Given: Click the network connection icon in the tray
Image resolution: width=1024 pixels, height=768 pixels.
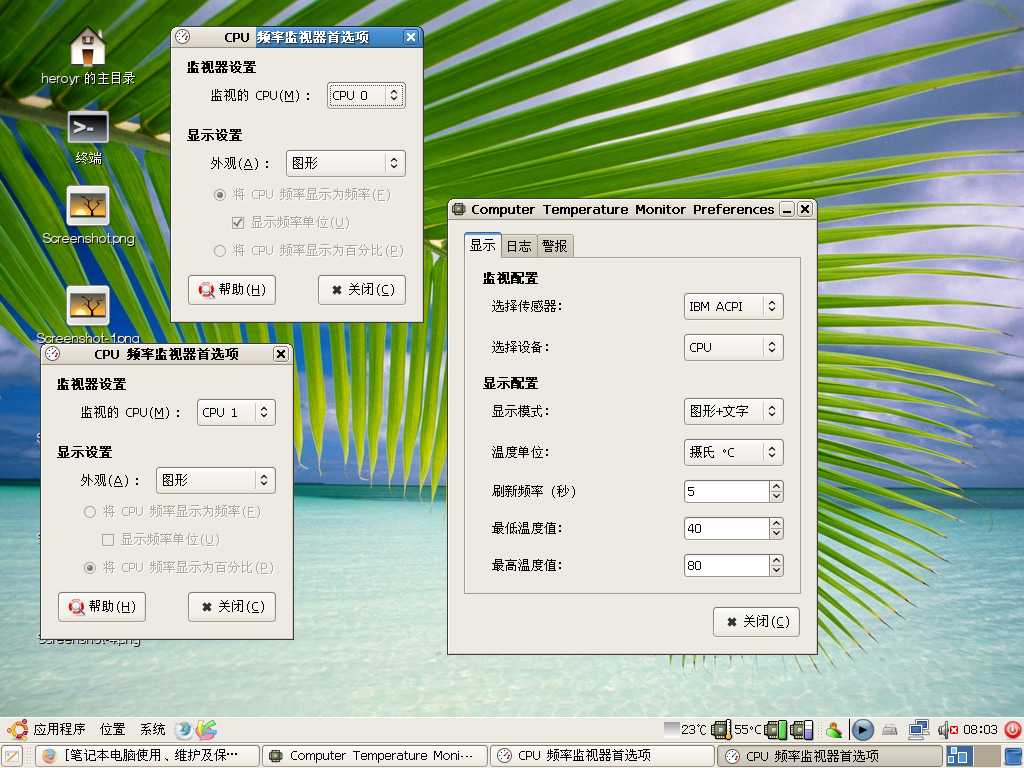Looking at the screenshot, I should coord(918,730).
